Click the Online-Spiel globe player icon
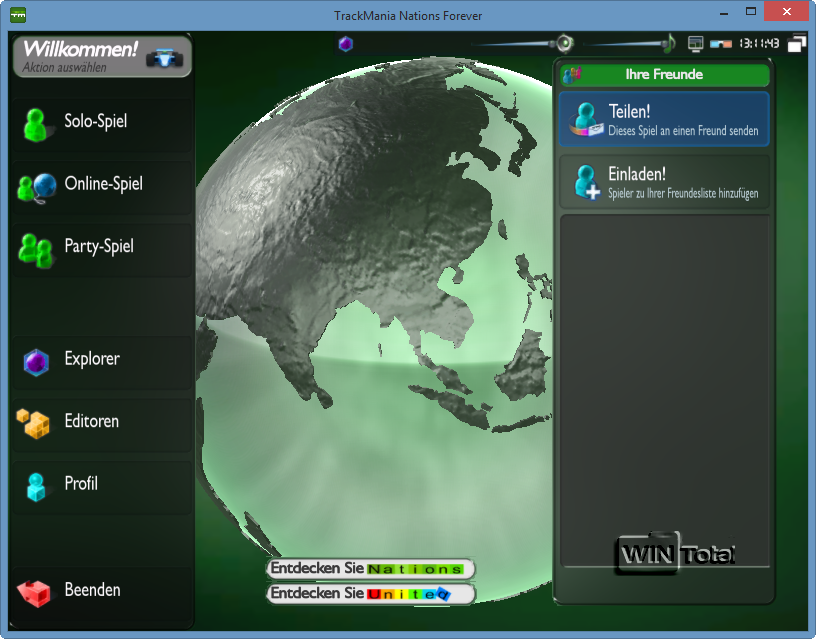 click(36, 187)
